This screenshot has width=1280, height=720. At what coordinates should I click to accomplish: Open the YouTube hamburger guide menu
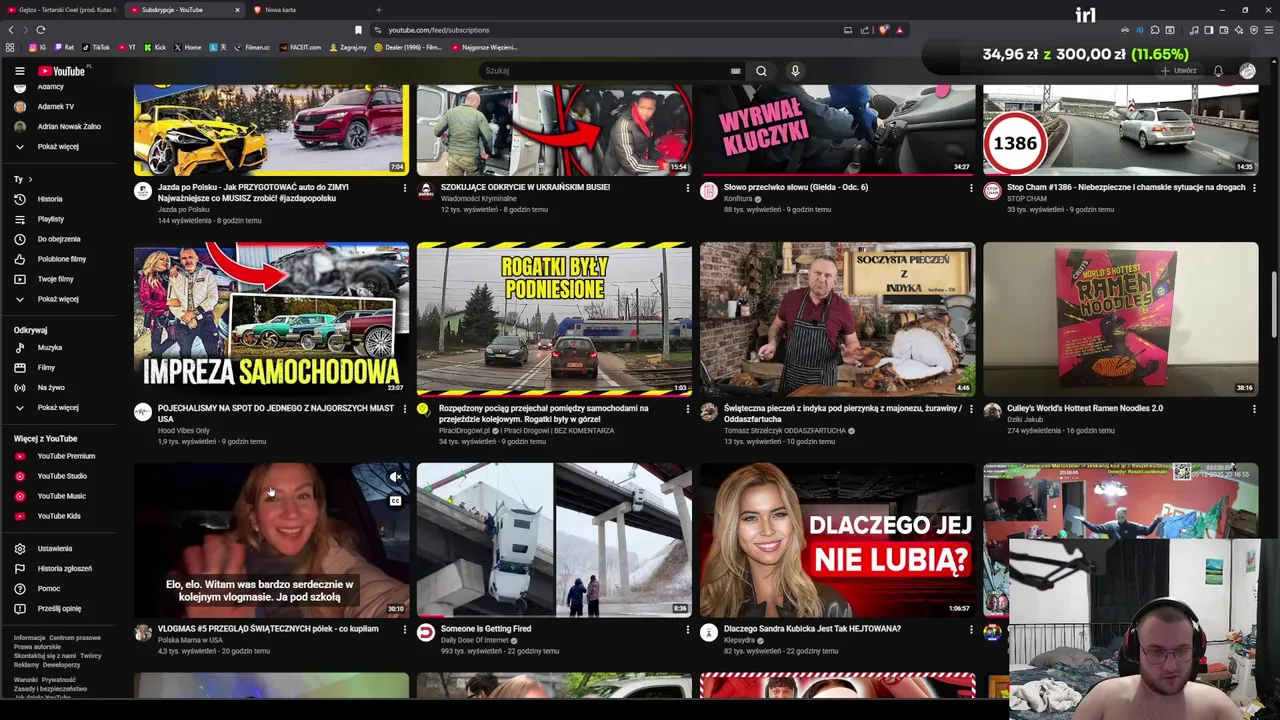[19, 71]
